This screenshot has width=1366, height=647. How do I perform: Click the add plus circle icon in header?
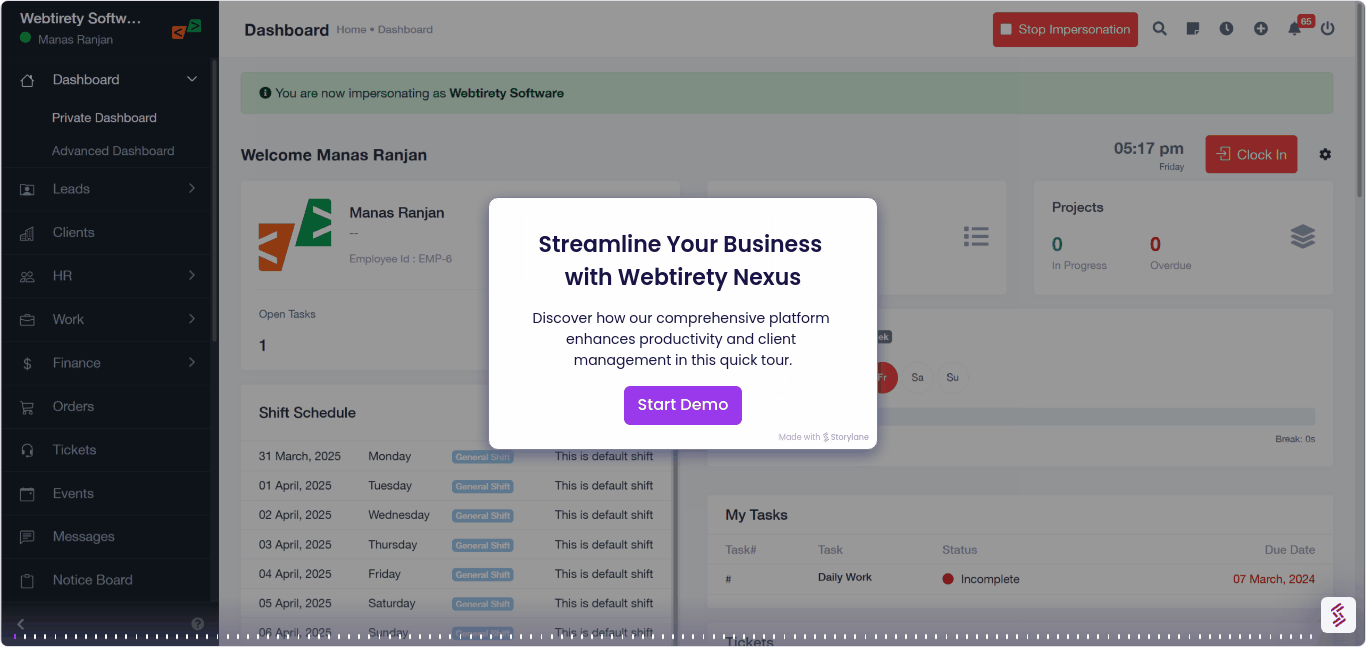pos(1261,29)
